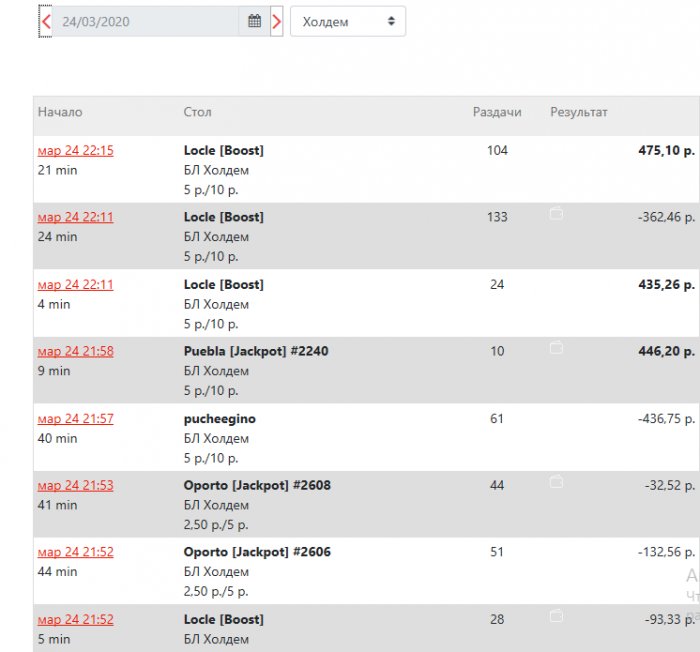The height and width of the screenshot is (652, 700).
Task: Click the Стол column header
Action: (x=197, y=113)
